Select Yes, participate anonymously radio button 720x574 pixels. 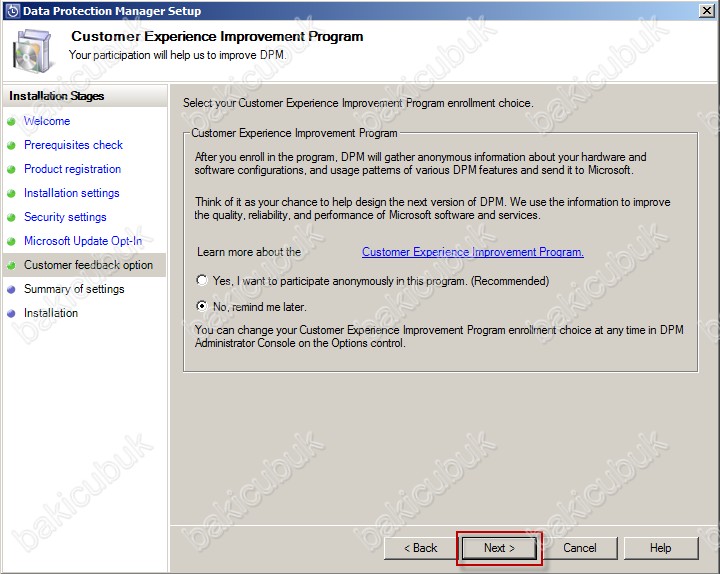[x=202, y=280]
